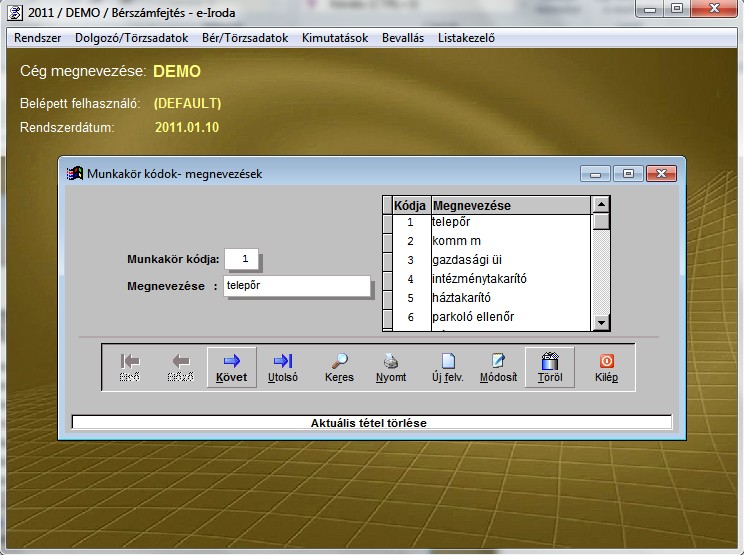Click the Munkakör kódja field
Viewport: 744px width, 555px height.
point(244,259)
